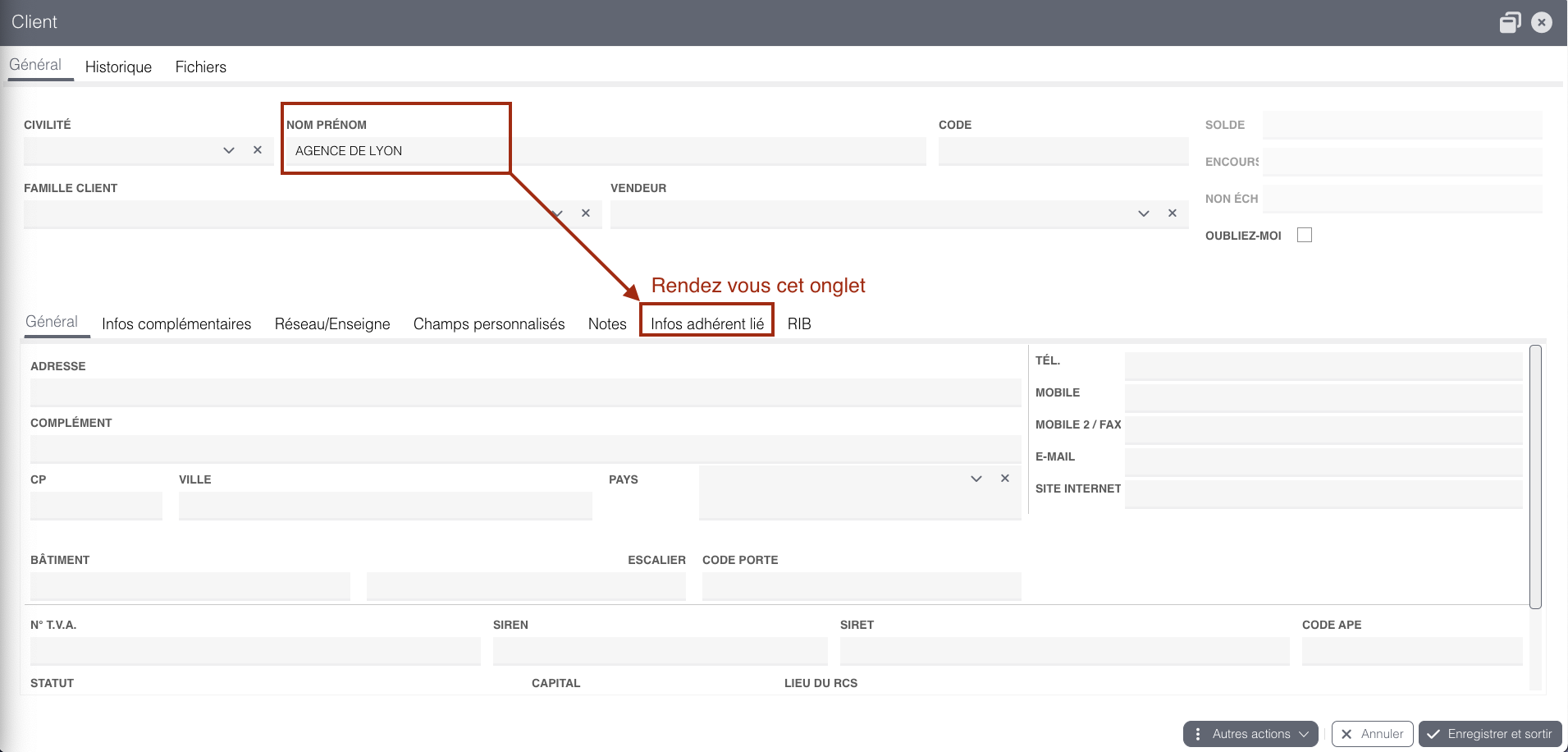
Task: Click the Site internet input field
Action: (x=1323, y=494)
